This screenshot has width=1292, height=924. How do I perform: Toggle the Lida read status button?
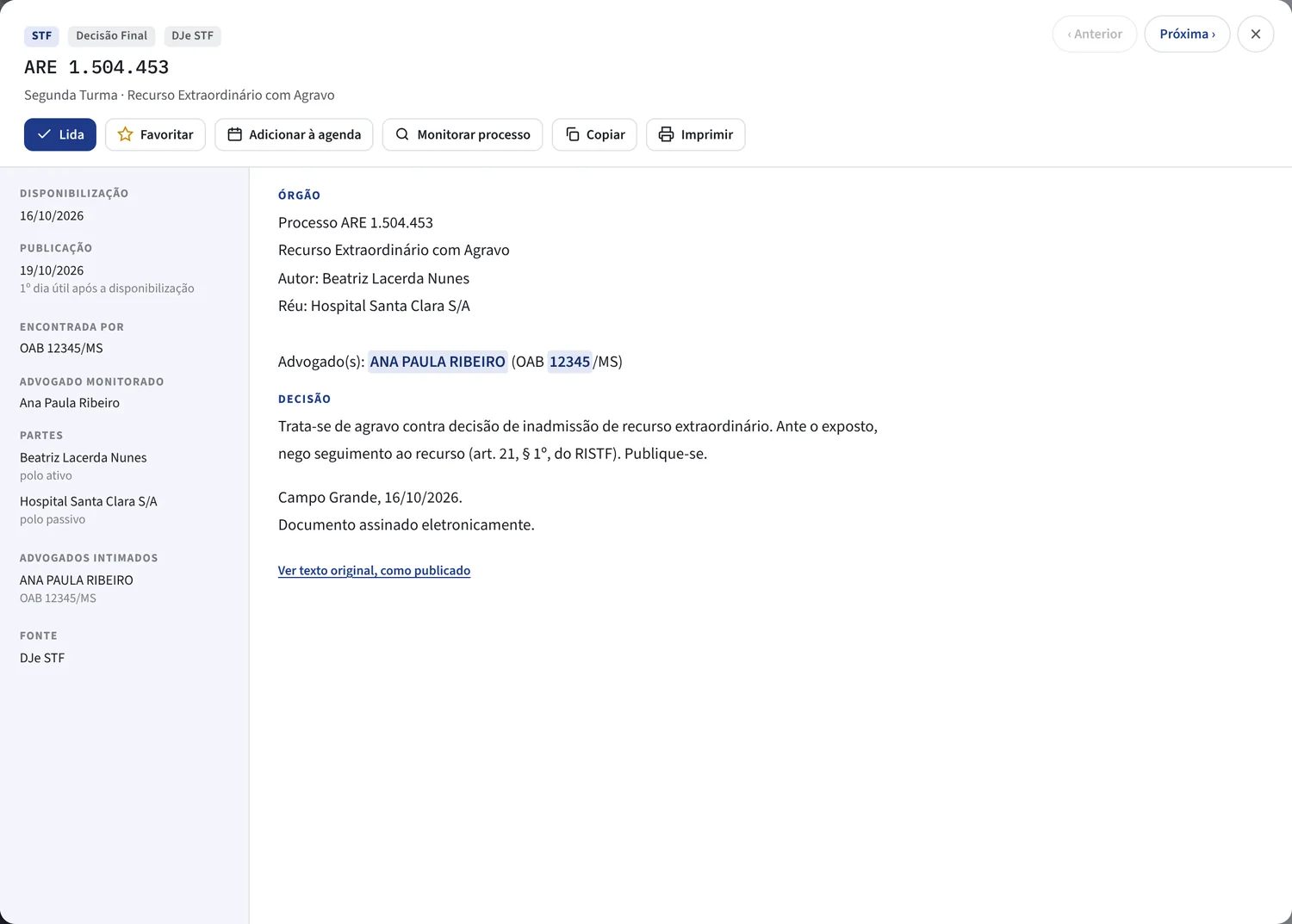[60, 134]
